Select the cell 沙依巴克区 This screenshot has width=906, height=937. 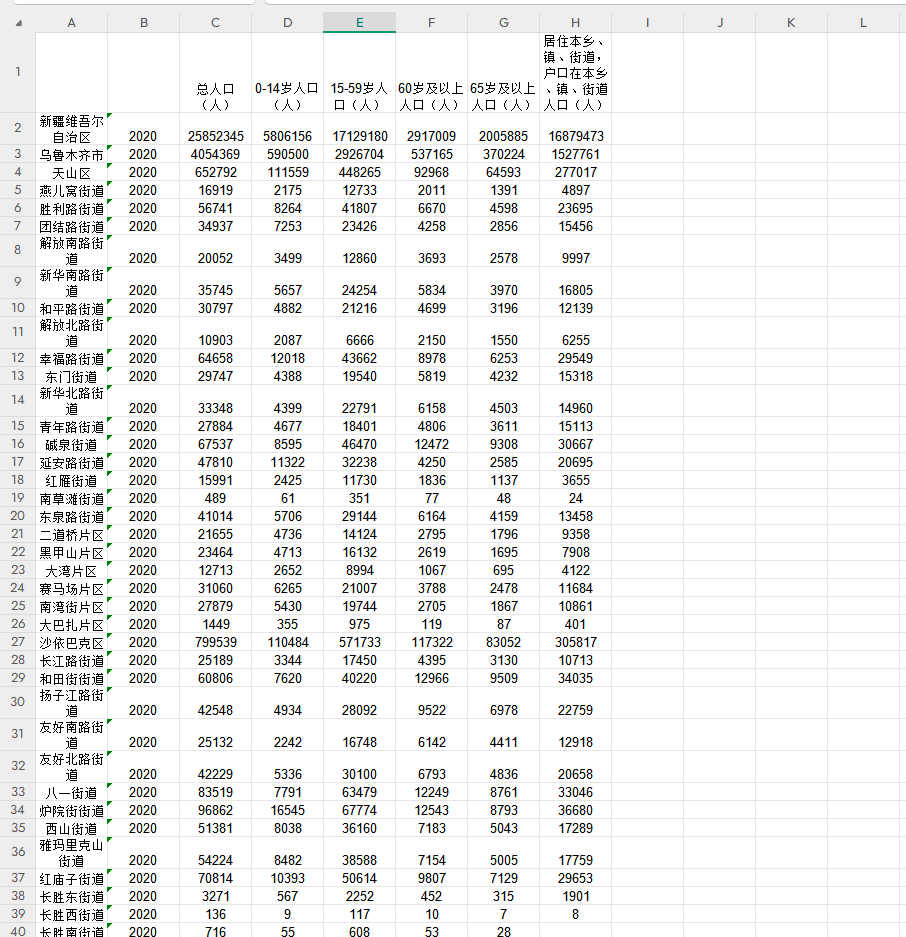point(72,642)
